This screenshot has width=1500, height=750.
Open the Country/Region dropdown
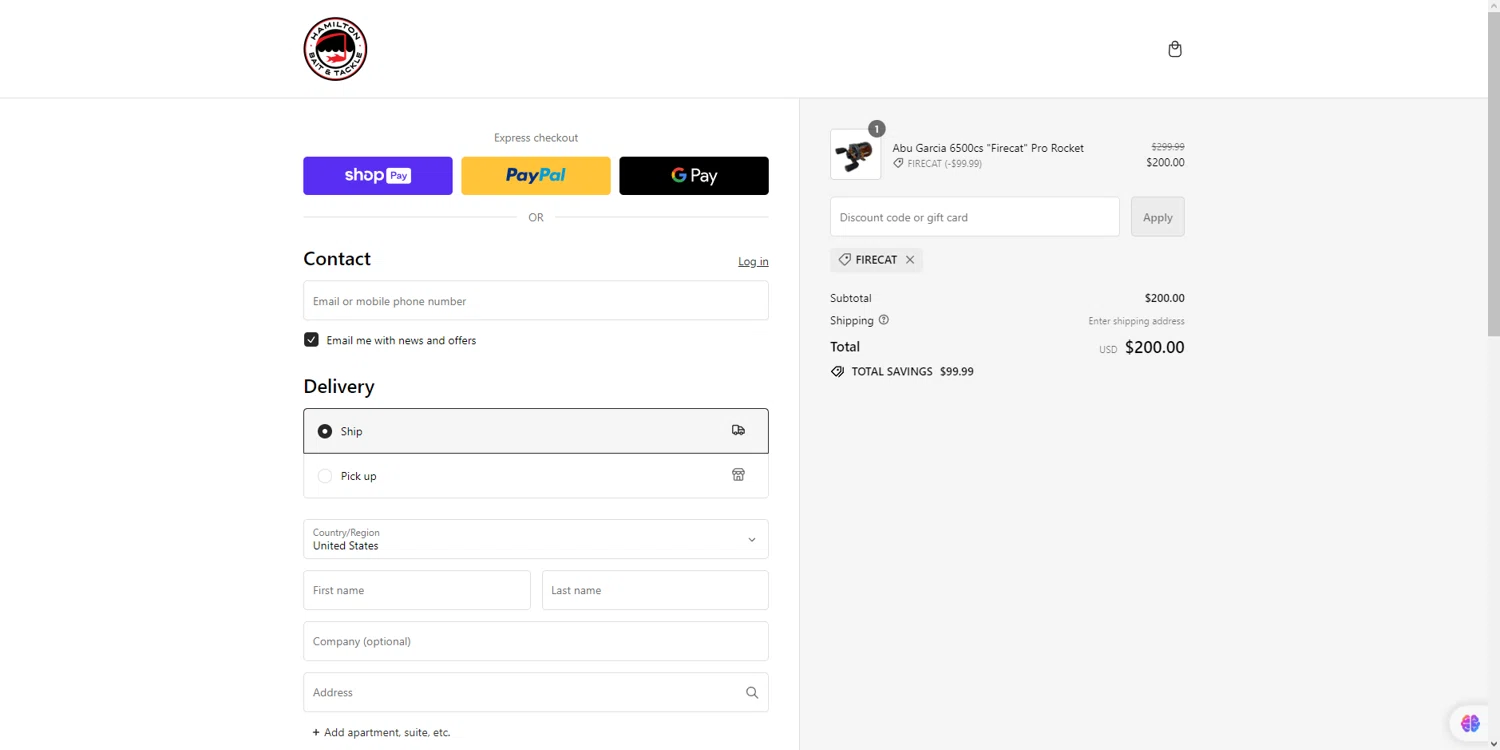pyautogui.click(x=536, y=539)
